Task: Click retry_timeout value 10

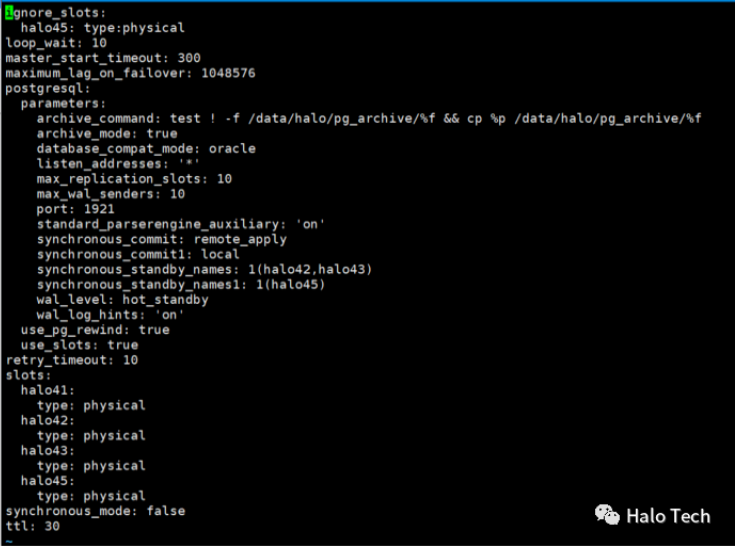Action: 130,360
